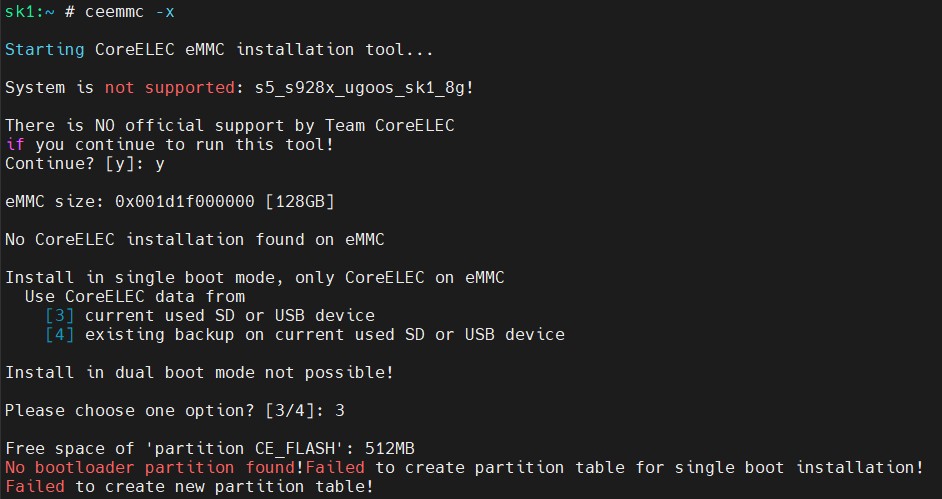
Task: Click the 'Continue? [y]: y' prompt line
Action: 85,163
